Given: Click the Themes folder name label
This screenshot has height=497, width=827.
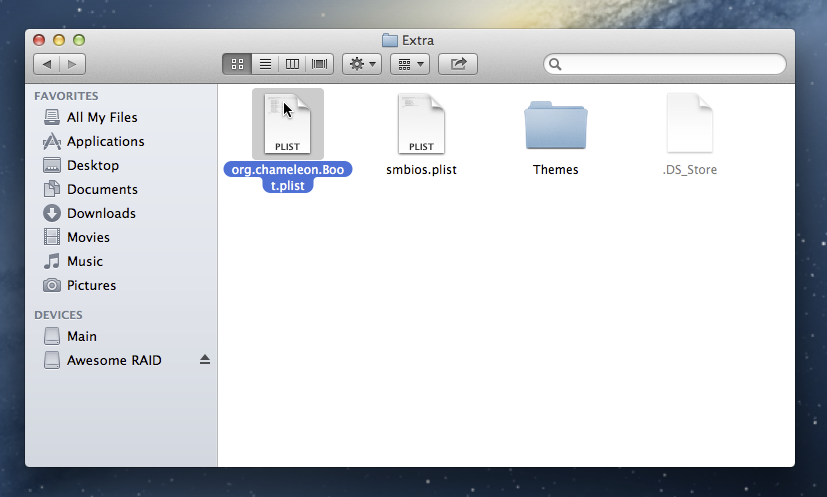Looking at the screenshot, I should coord(555,170).
